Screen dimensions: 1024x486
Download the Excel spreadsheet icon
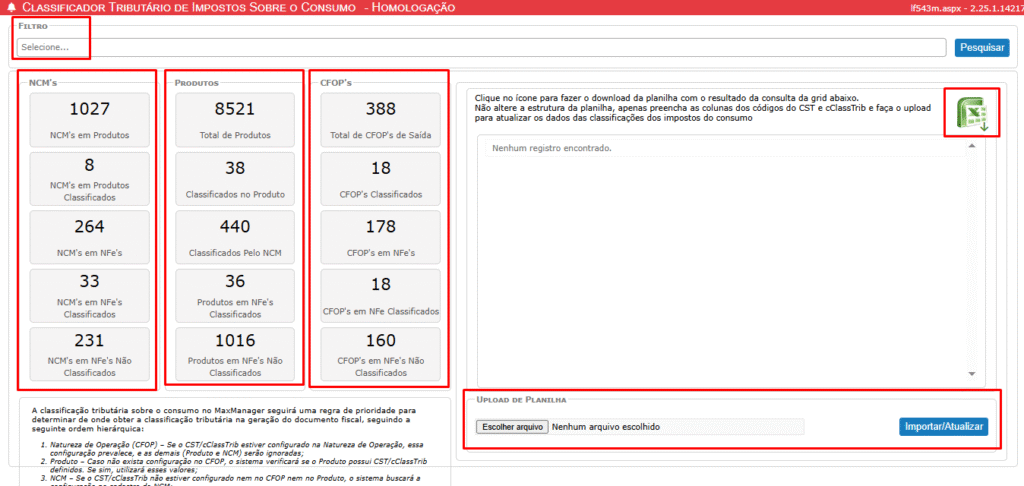tap(970, 115)
